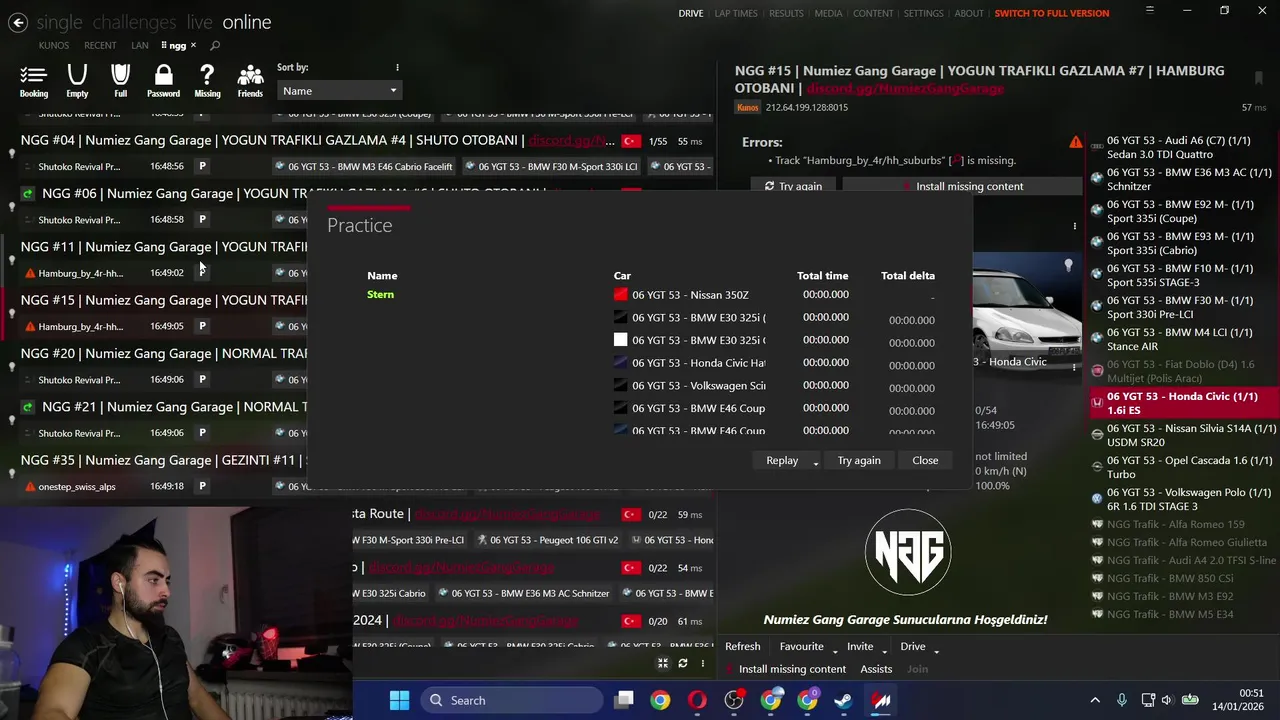
Task: Open the challenges section
Action: click(x=135, y=22)
